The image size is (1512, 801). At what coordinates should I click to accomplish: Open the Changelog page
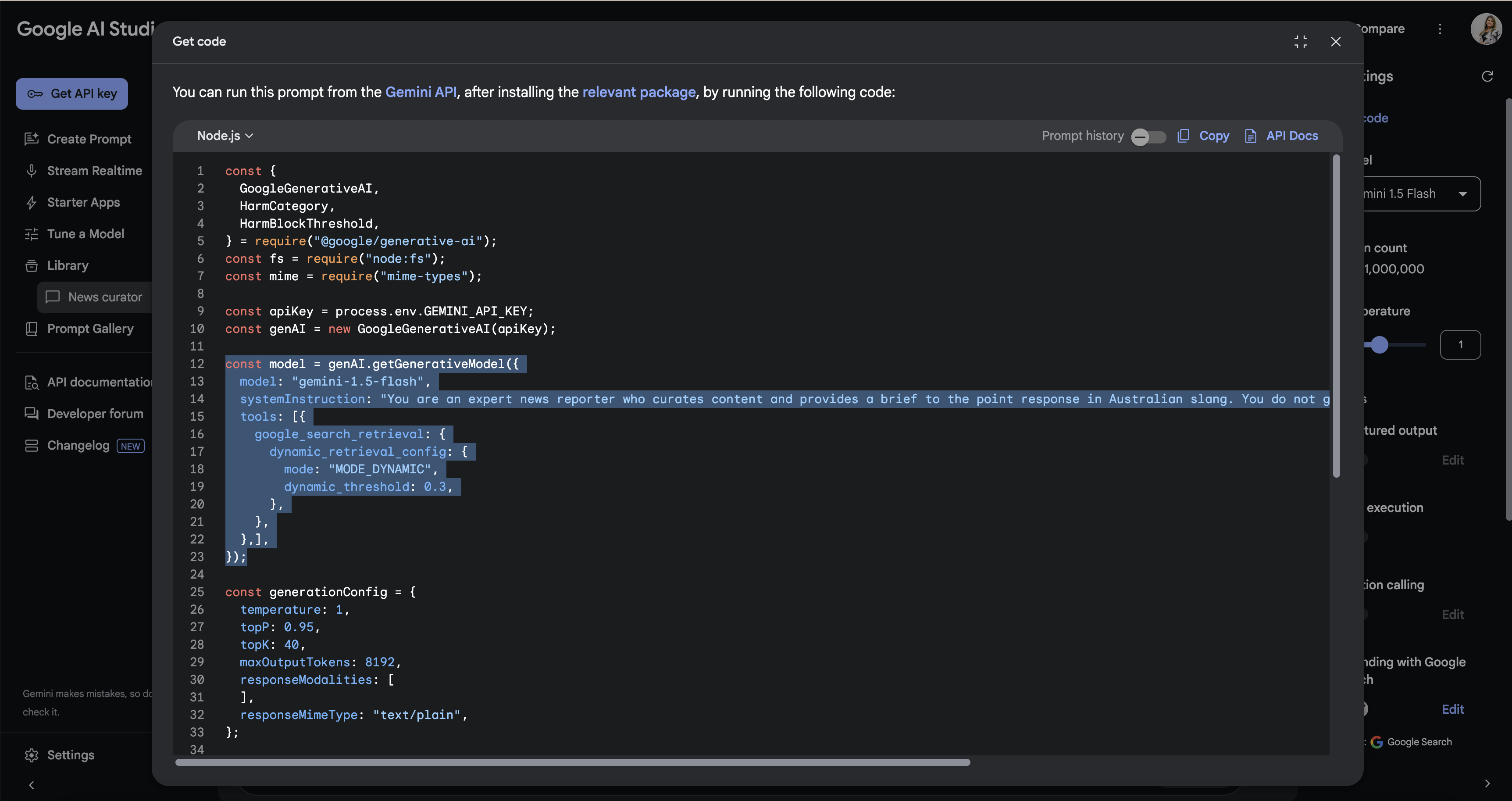pyautogui.click(x=78, y=445)
